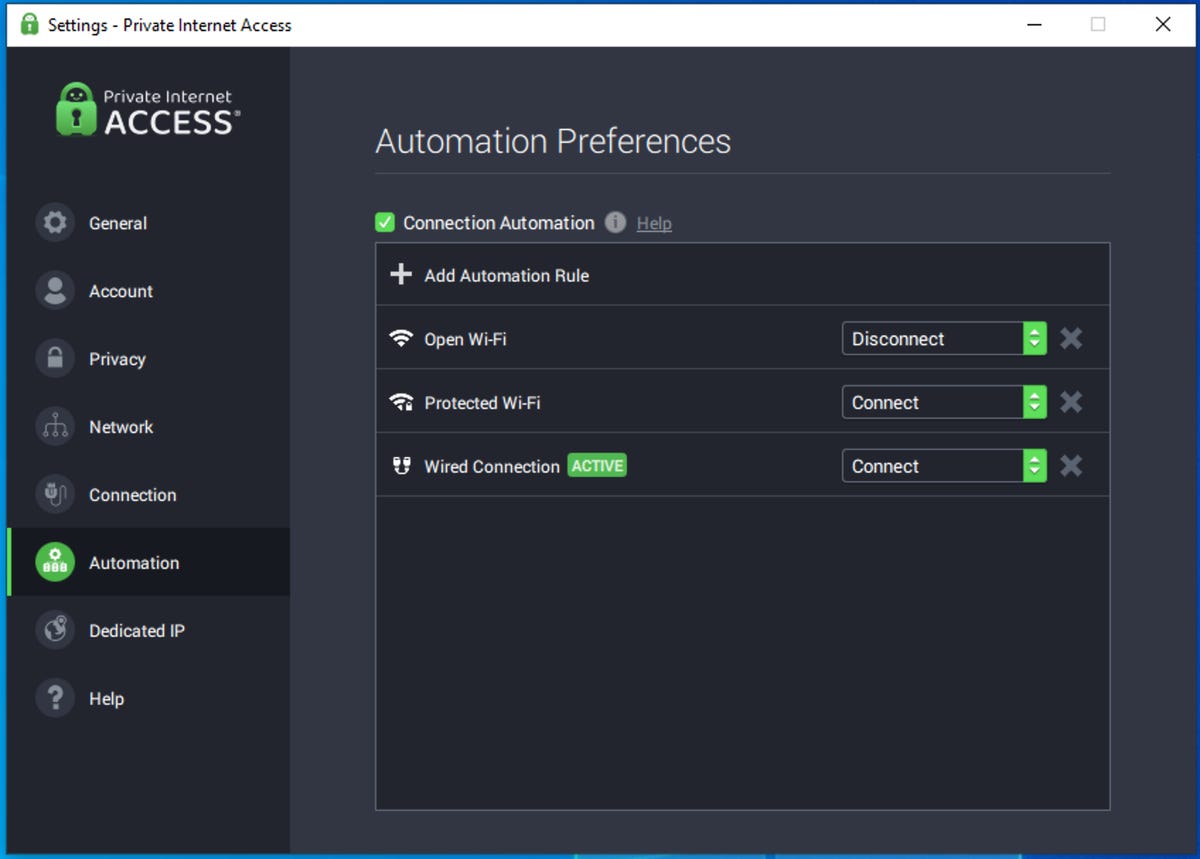Click the Help question mark icon
This screenshot has width=1200, height=859.
coord(55,699)
